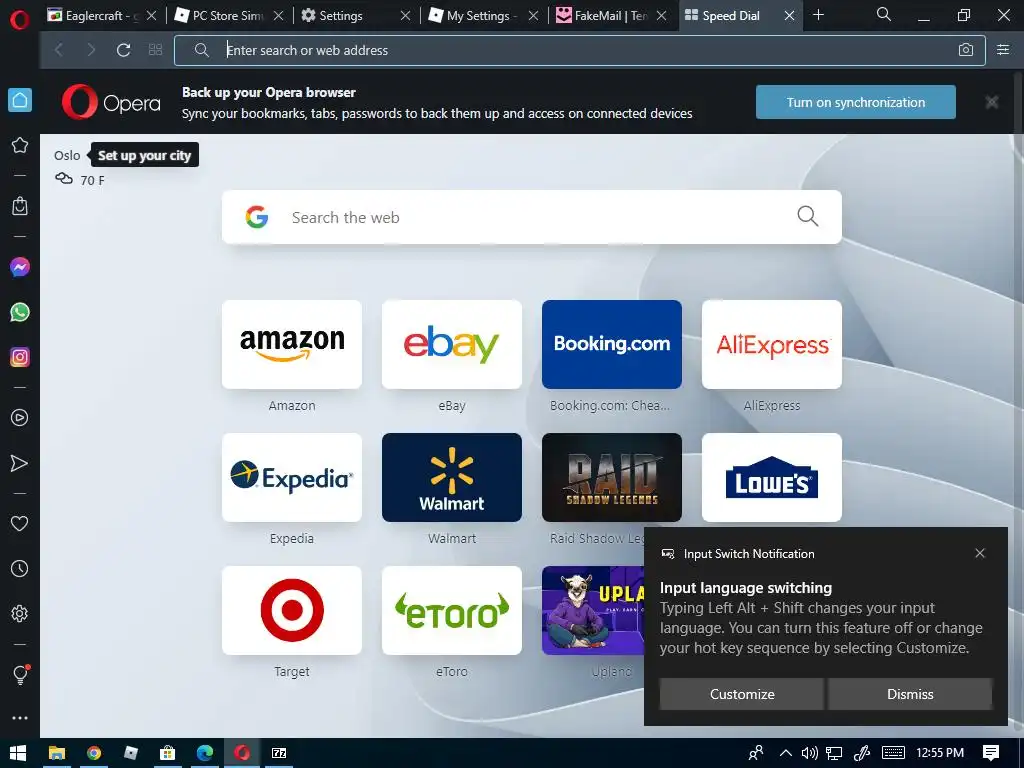
Task: Show hidden system tray icons
Action: (786, 753)
